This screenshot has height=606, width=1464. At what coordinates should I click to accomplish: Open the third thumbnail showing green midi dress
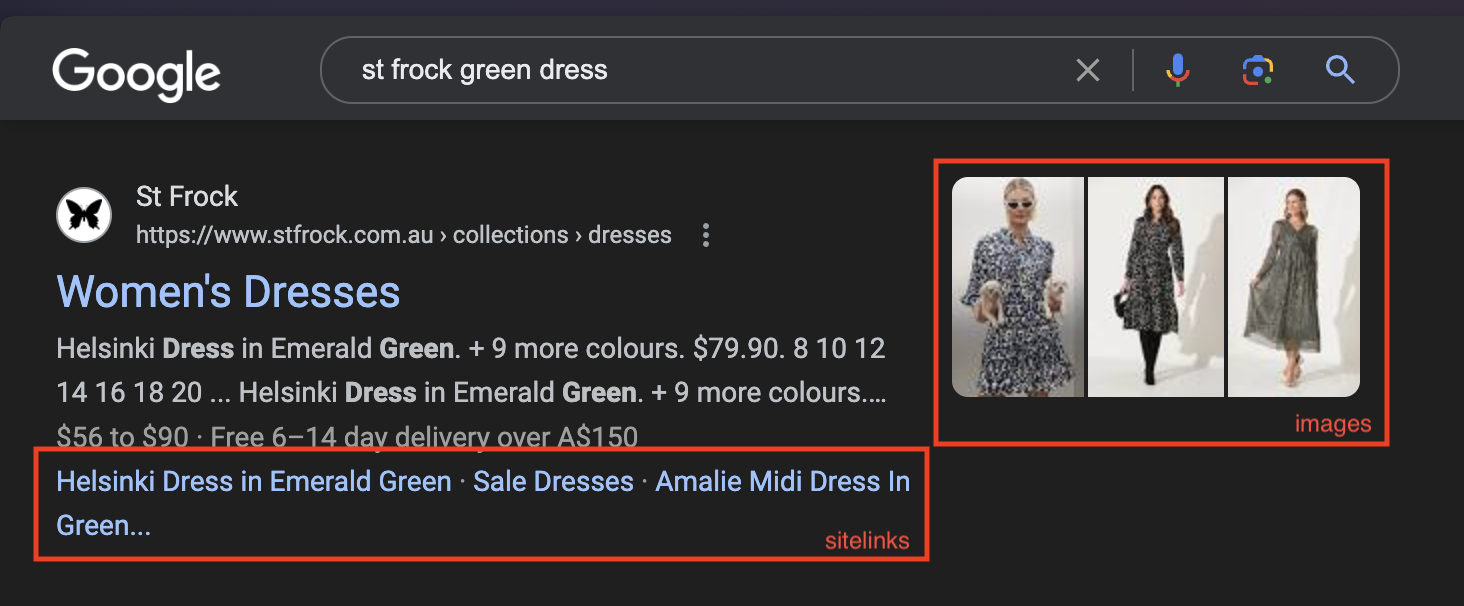tap(1294, 287)
